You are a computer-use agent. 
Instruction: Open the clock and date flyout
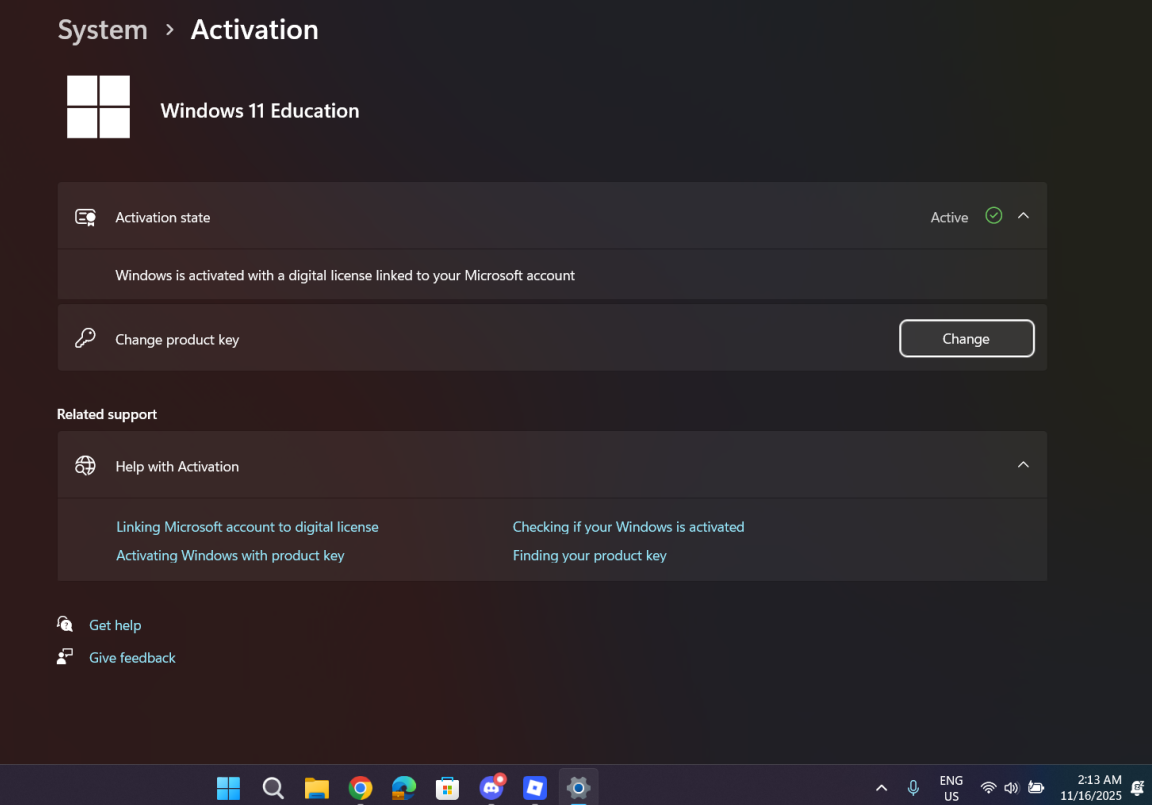coord(1091,788)
